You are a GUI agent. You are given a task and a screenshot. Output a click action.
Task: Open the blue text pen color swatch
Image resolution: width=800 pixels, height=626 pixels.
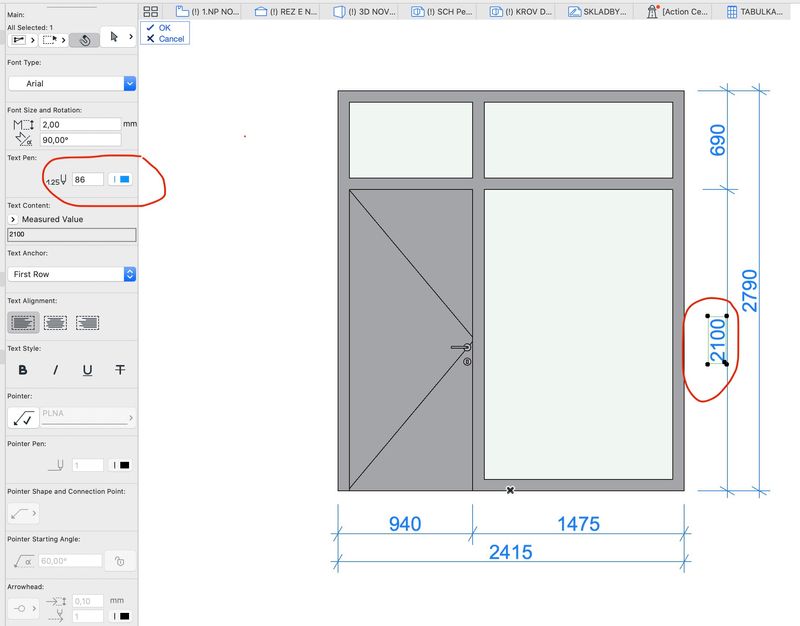[121, 179]
